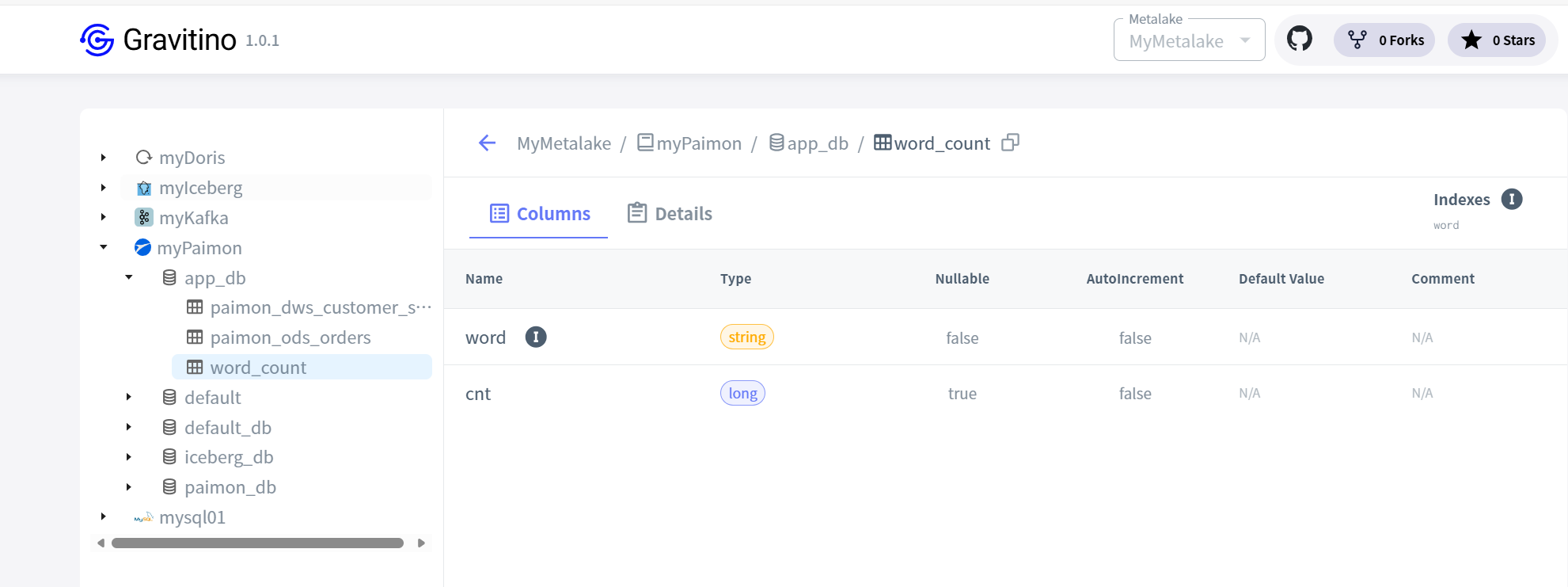Screen dimensions: 1568x587
Task: Expand the paimon_db schema node
Action: 129,487
